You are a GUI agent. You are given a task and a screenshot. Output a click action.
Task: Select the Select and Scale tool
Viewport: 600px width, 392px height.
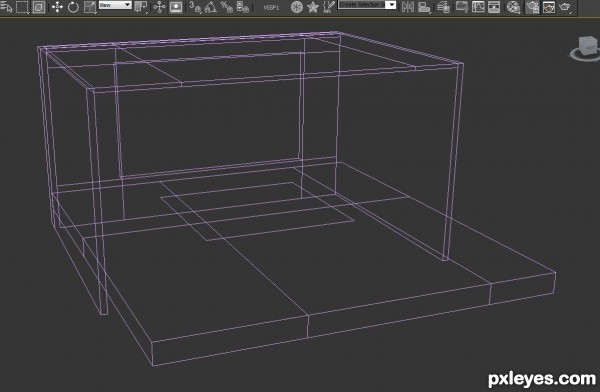90,7
